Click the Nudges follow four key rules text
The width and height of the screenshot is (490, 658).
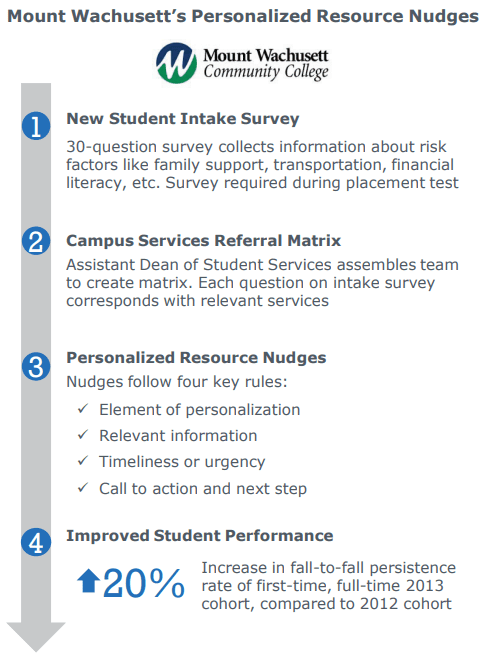coord(177,382)
